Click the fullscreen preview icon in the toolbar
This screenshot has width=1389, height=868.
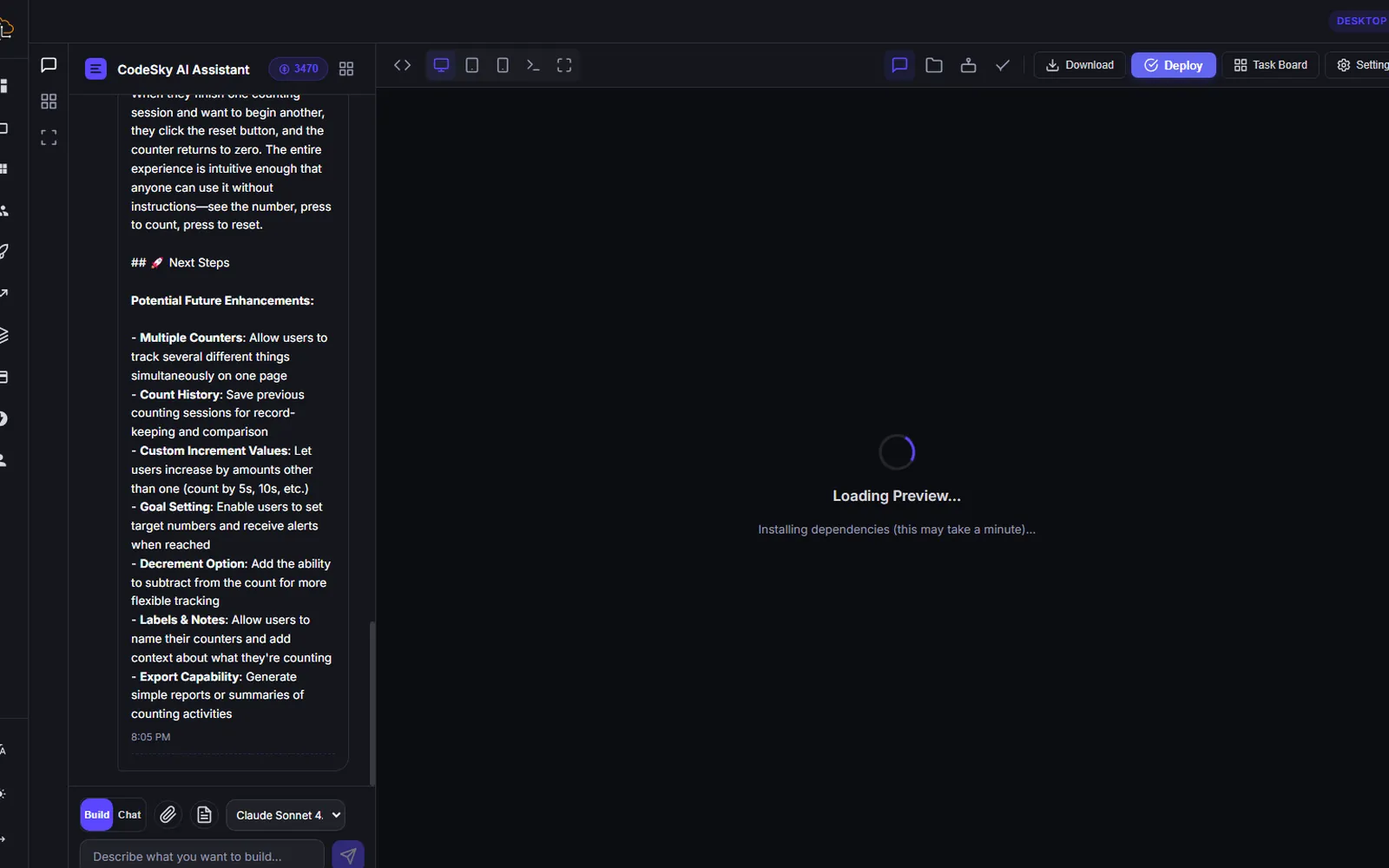click(x=564, y=65)
